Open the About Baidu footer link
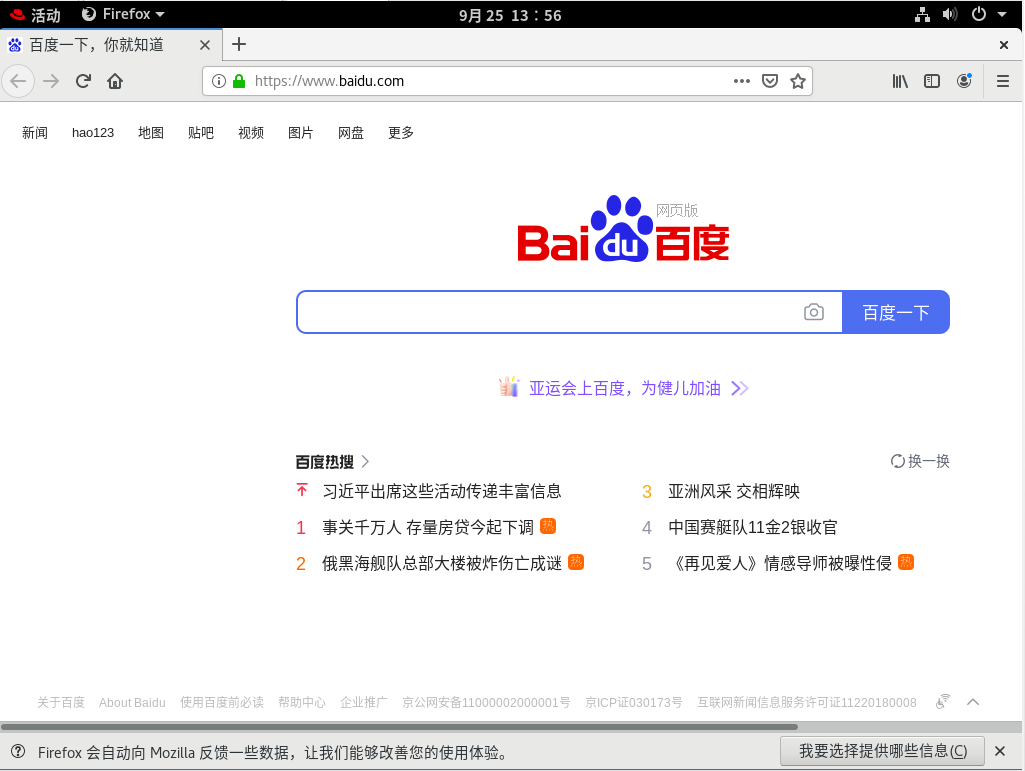1025x771 pixels. [x=132, y=702]
